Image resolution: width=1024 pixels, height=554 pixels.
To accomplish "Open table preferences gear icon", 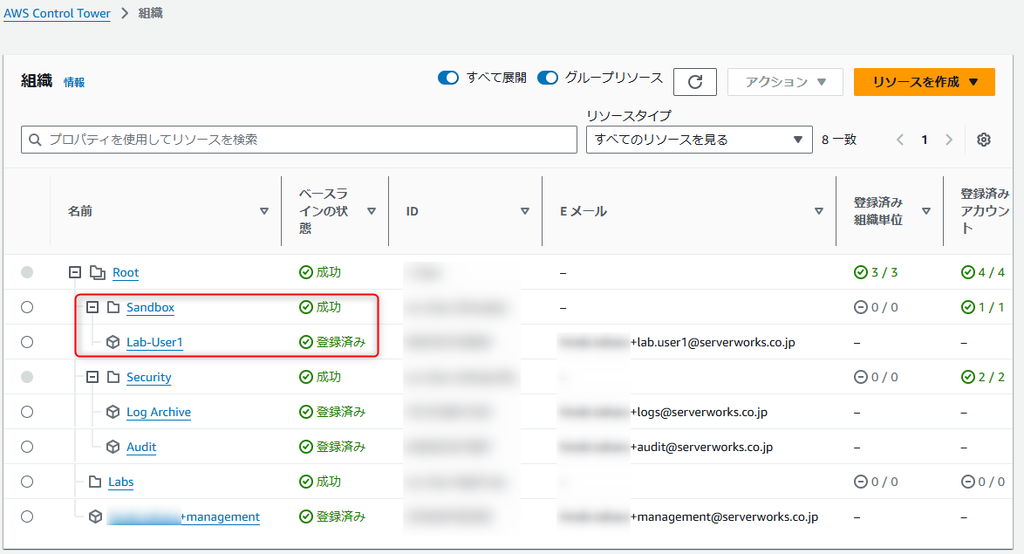I will pos(984,139).
